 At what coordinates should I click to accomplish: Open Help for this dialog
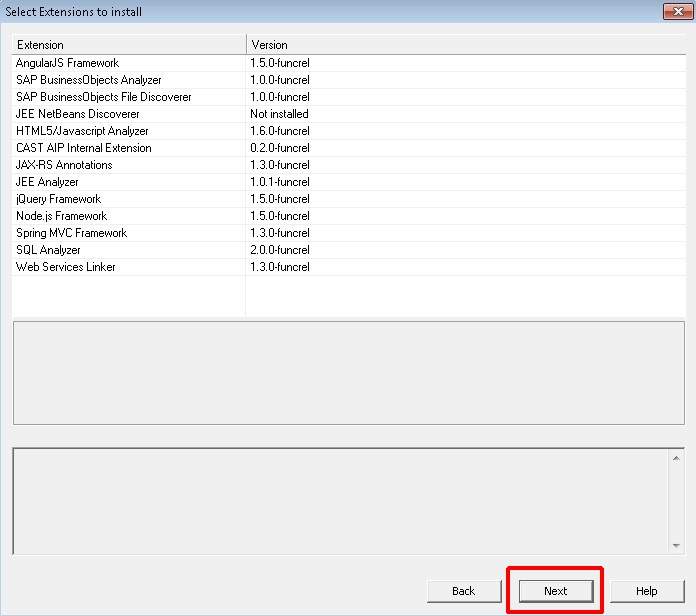click(x=647, y=591)
